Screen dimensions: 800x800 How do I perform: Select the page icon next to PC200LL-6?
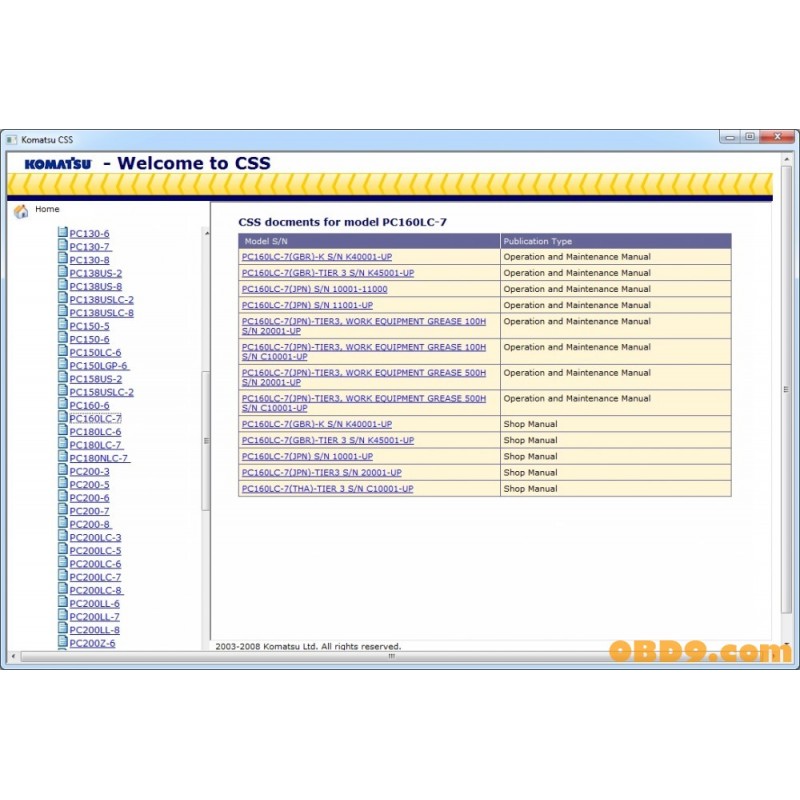tap(63, 603)
